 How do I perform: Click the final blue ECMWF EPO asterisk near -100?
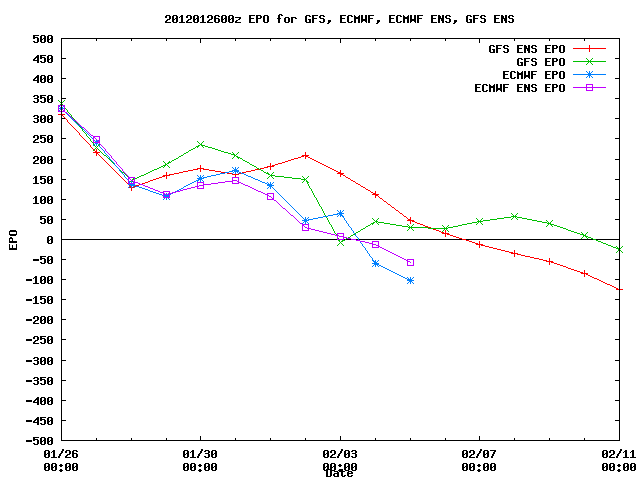(410, 280)
